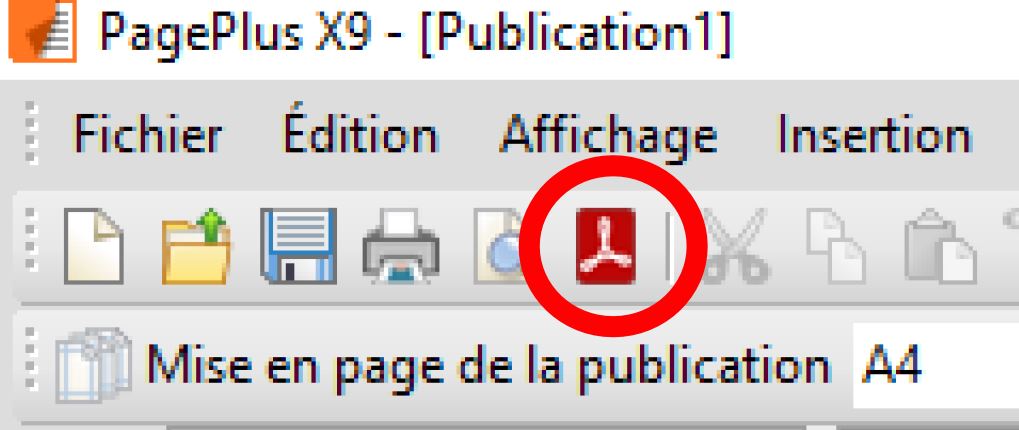Open the A4 paper size dropdown
The height and width of the screenshot is (430, 1019).
pyautogui.click(x=936, y=366)
